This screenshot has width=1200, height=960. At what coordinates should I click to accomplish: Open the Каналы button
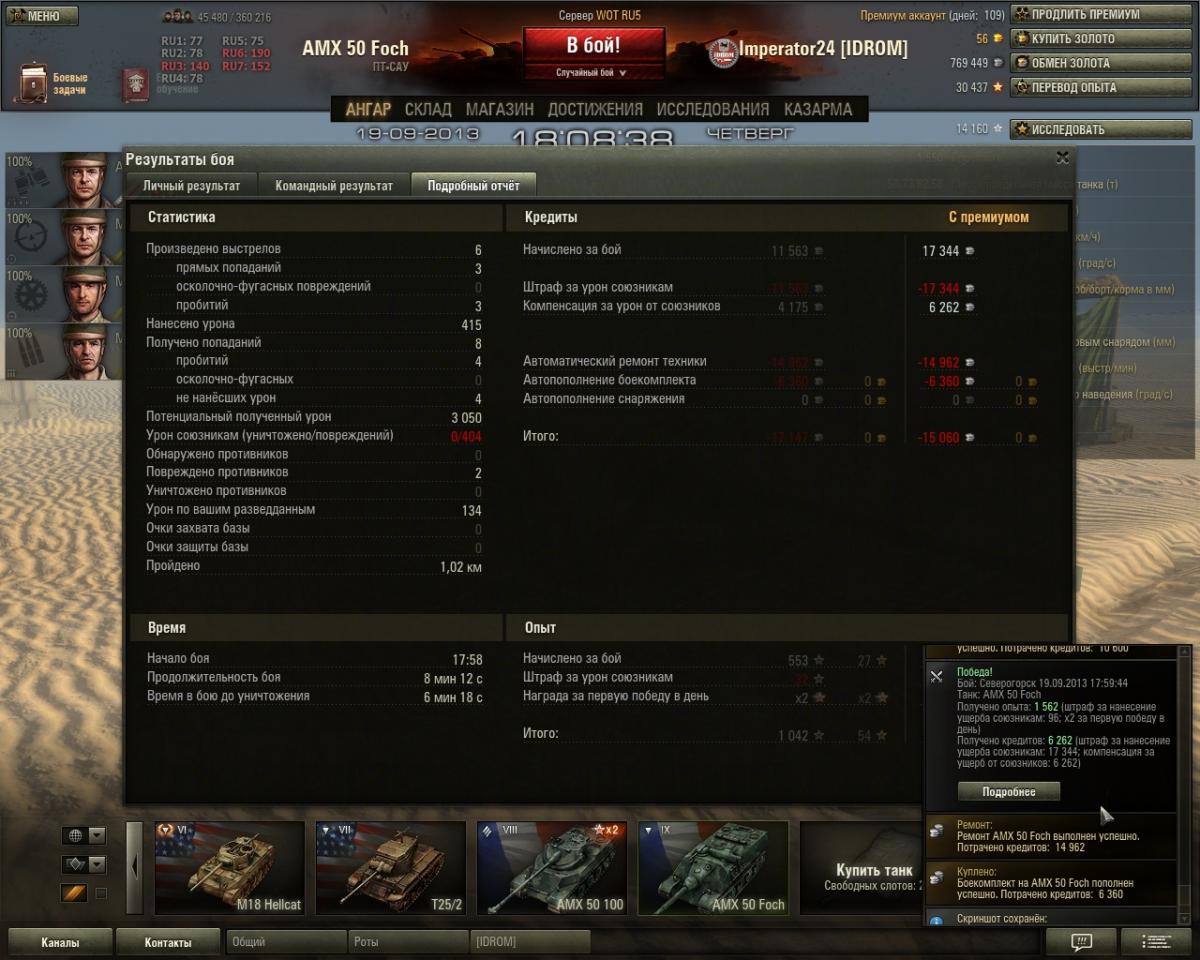[60, 942]
